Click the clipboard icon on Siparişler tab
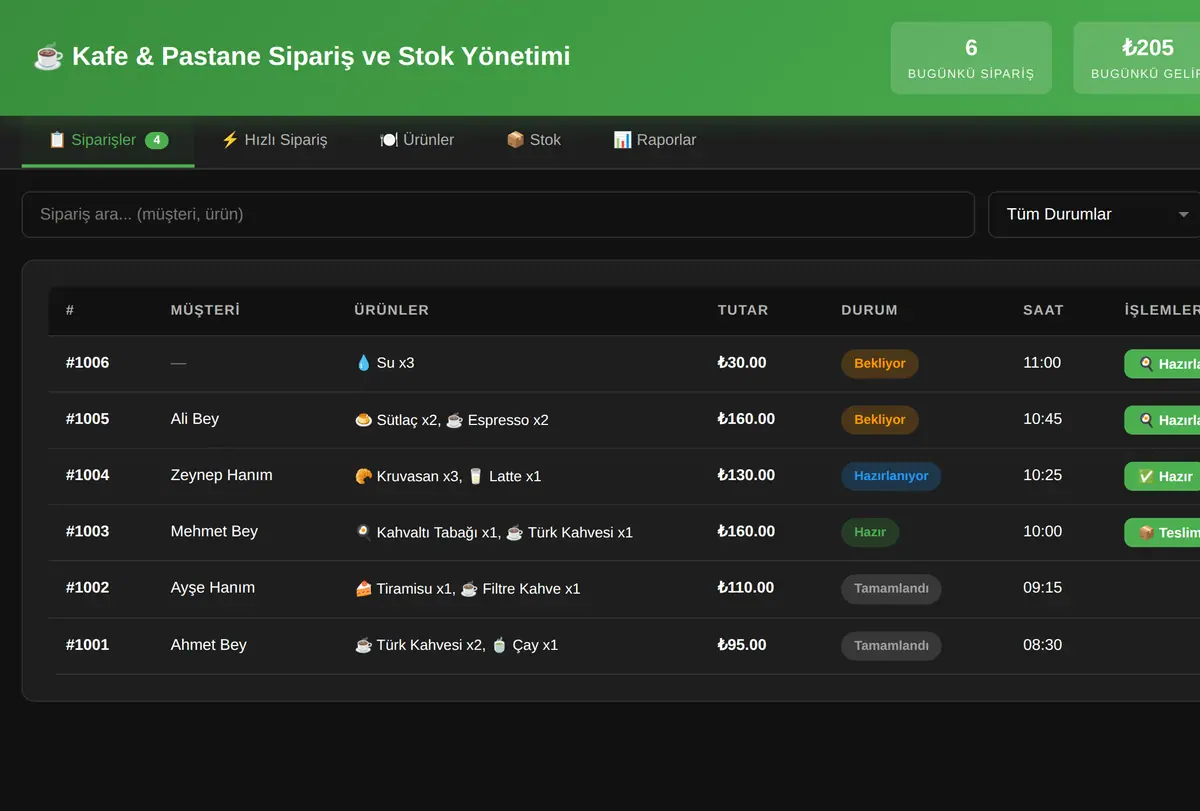1200x811 pixels. coord(57,140)
